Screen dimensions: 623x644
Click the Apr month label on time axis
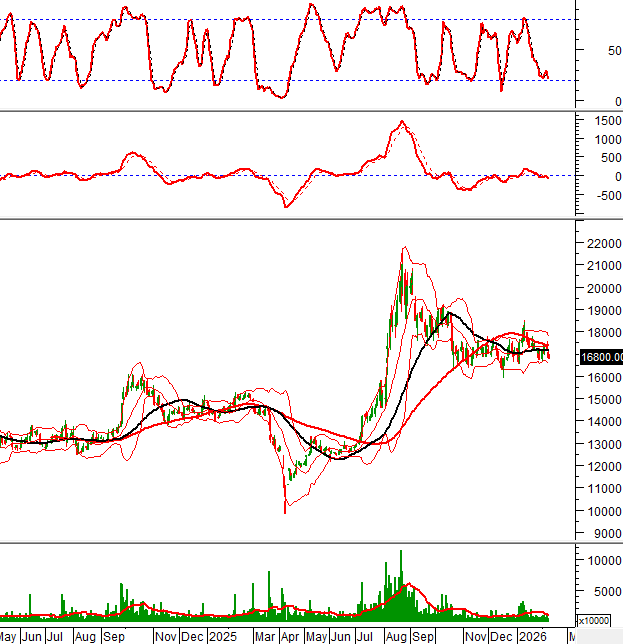pos(290,635)
